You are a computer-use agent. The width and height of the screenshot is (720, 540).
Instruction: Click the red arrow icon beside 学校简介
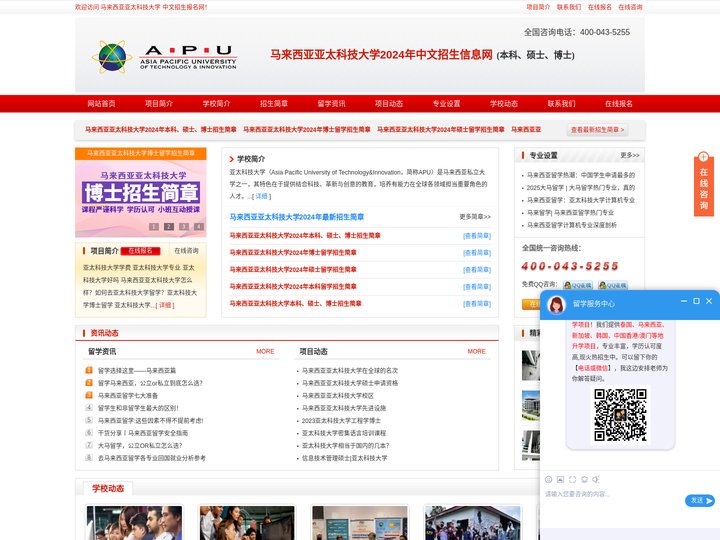(x=231, y=159)
